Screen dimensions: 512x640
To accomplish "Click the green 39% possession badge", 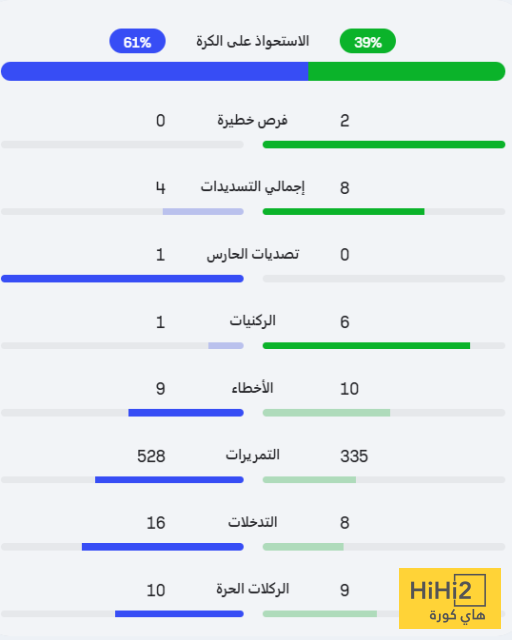I will (x=367, y=41).
